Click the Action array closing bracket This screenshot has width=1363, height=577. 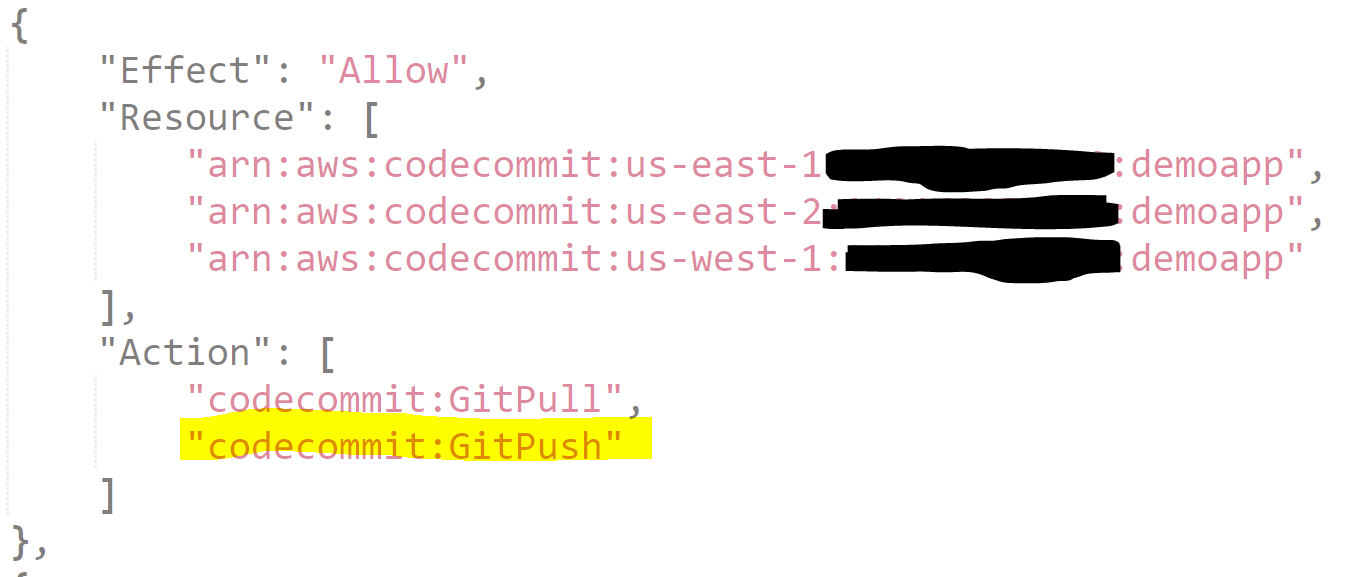point(108,495)
